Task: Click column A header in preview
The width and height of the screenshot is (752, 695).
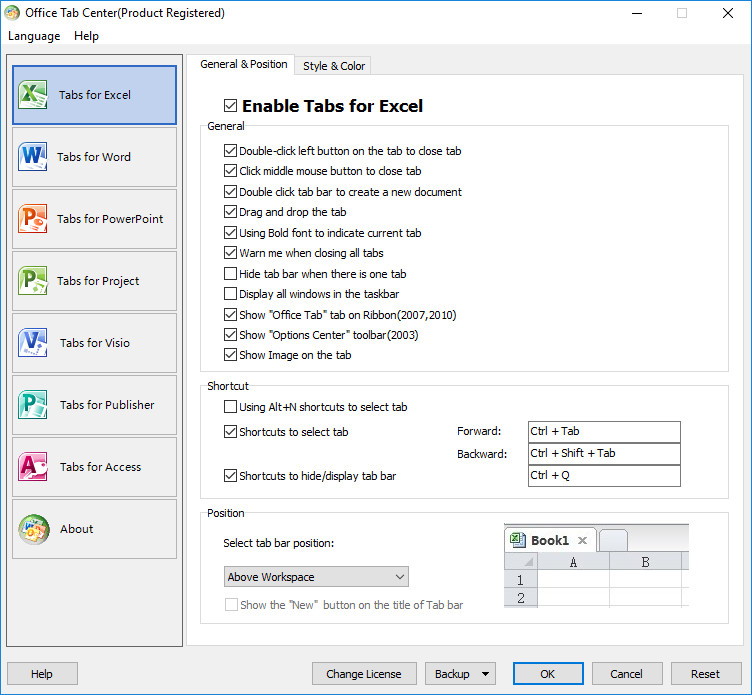Action: [x=573, y=562]
